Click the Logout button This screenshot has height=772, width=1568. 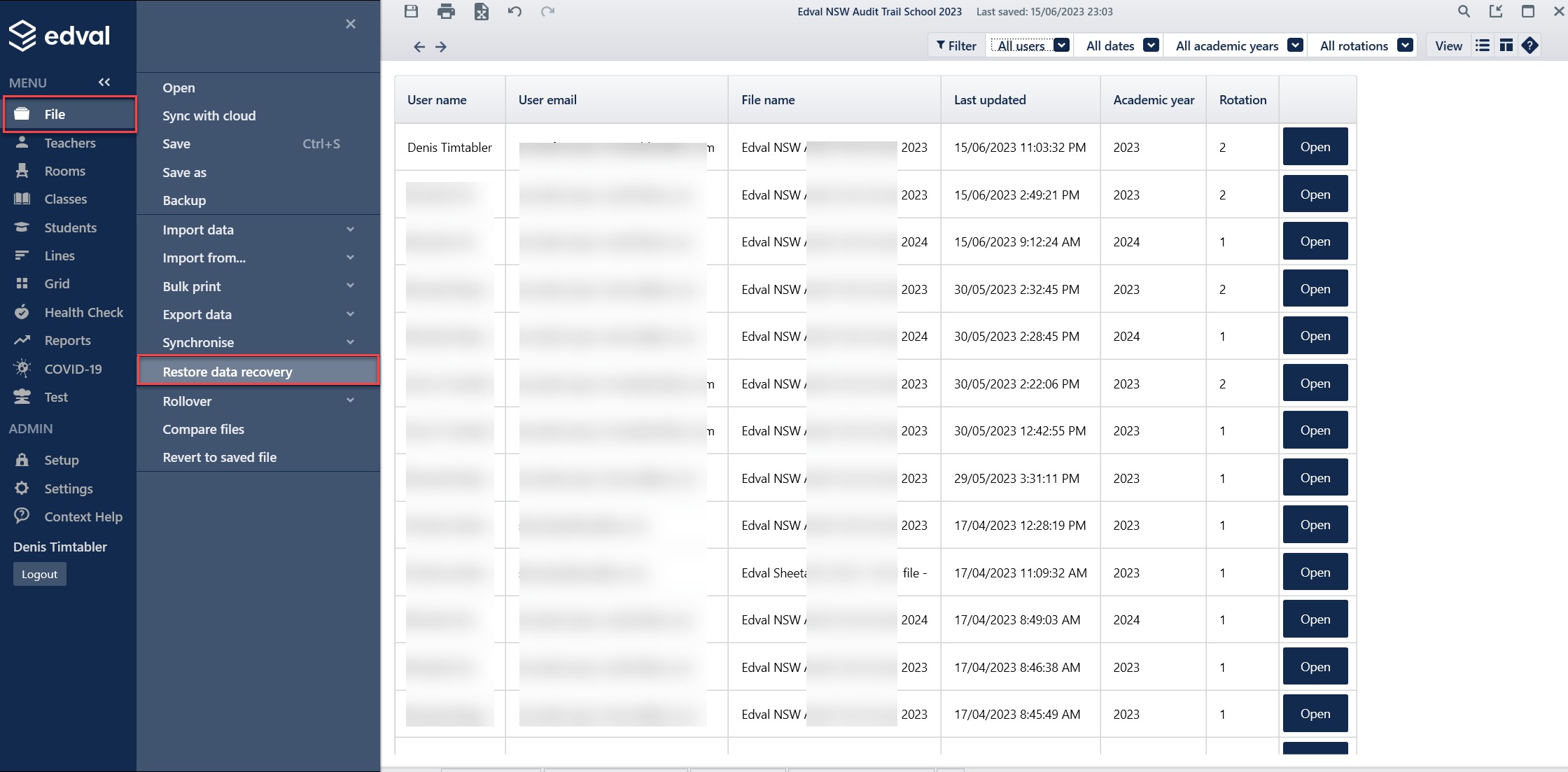pos(39,574)
